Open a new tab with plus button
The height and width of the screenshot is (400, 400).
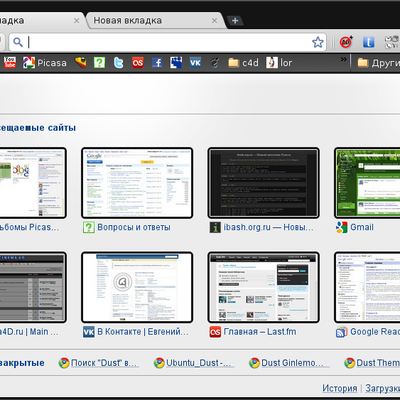point(235,21)
